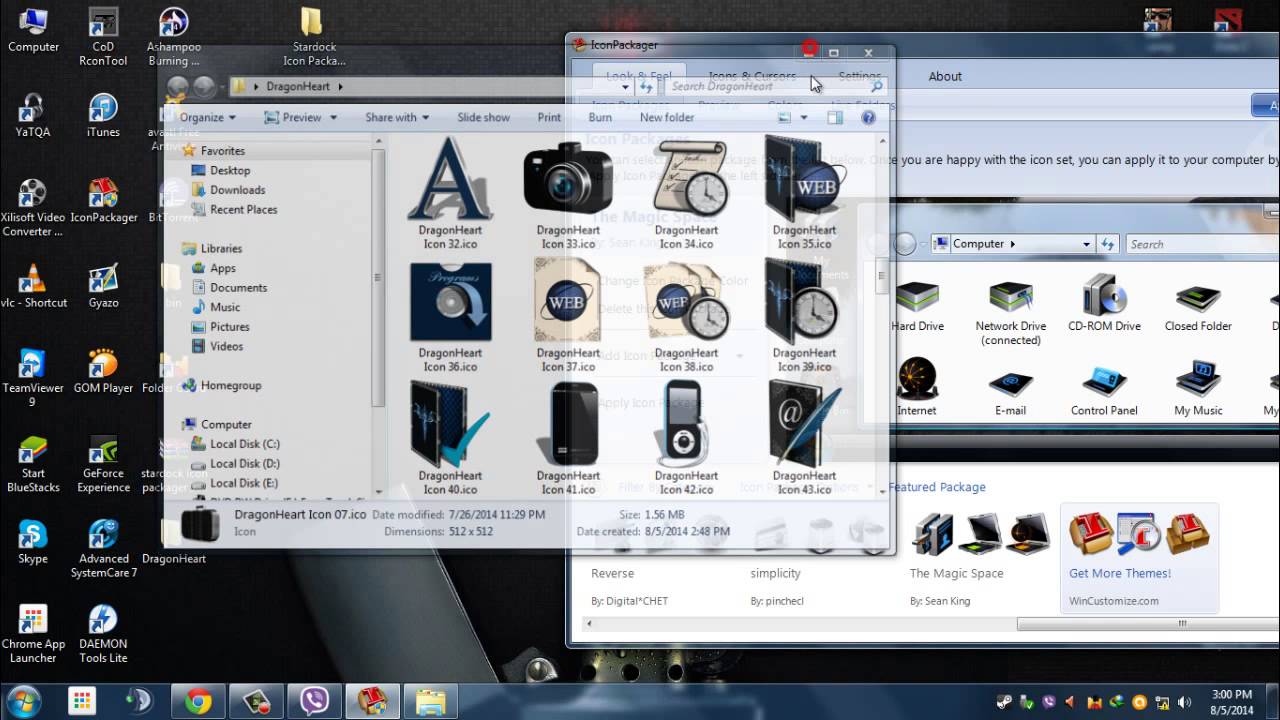Show the preview pane using its toolbar icon
The image size is (1280, 720).
point(835,117)
